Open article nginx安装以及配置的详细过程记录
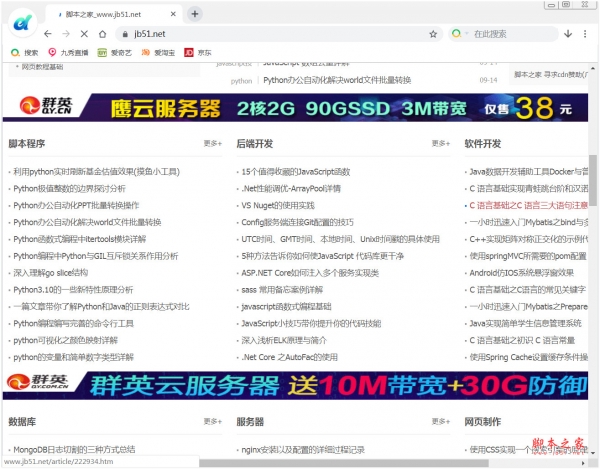Screen dimensions: 600x469 [303, 449]
